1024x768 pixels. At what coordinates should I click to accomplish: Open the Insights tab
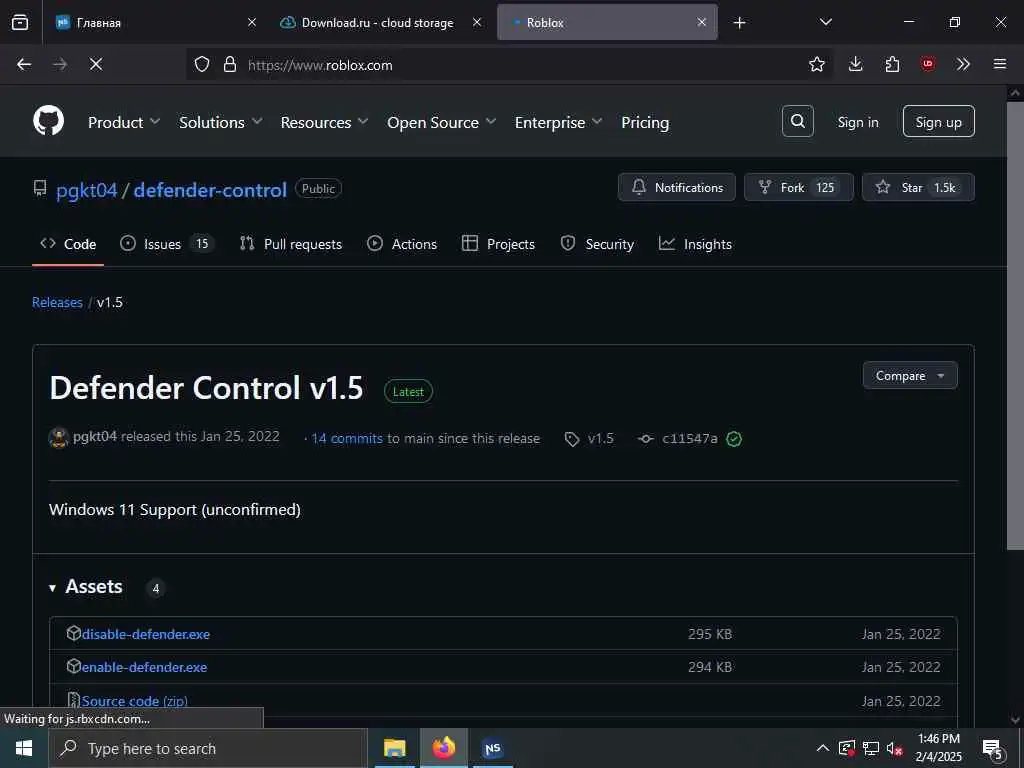tap(696, 244)
